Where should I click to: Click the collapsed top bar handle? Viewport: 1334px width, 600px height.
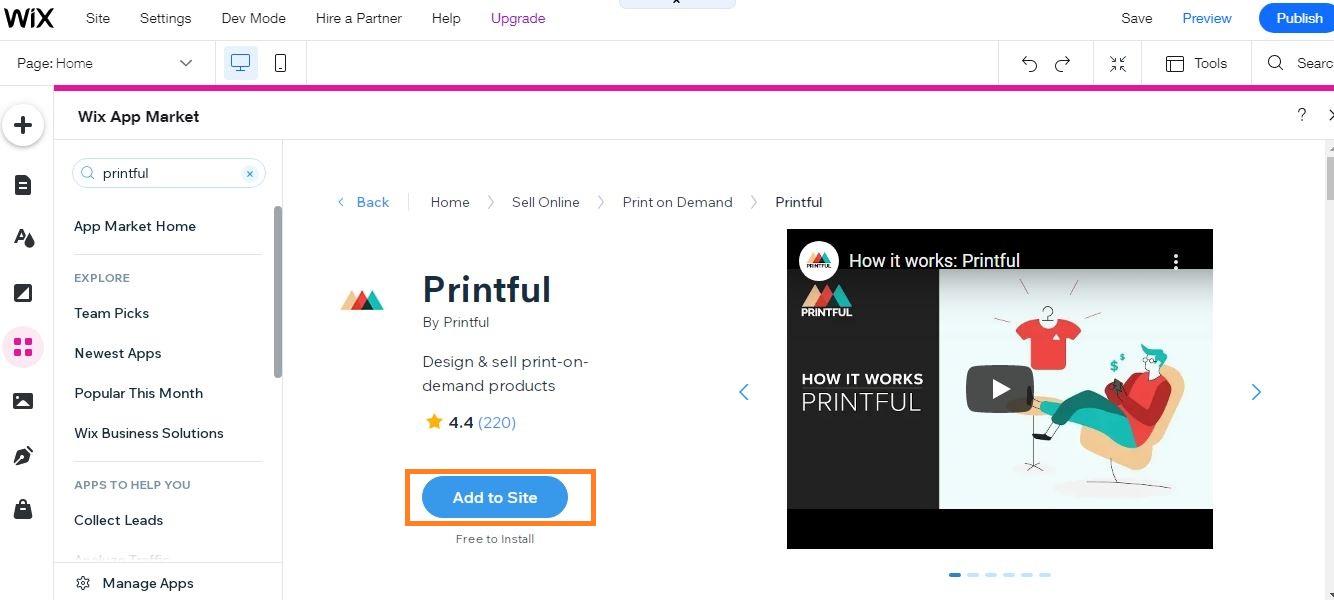677,3
